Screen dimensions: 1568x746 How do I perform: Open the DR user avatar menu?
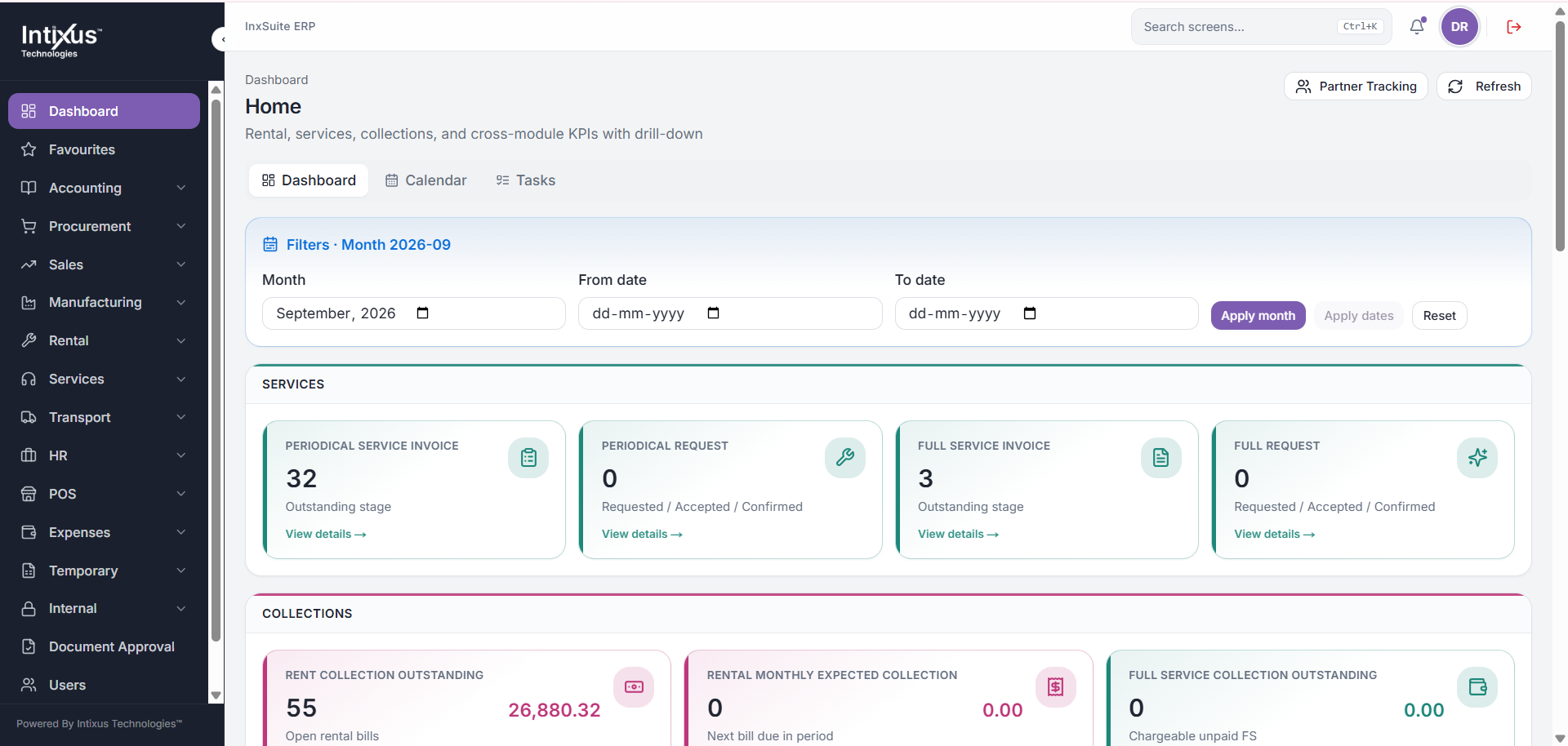(x=1459, y=27)
